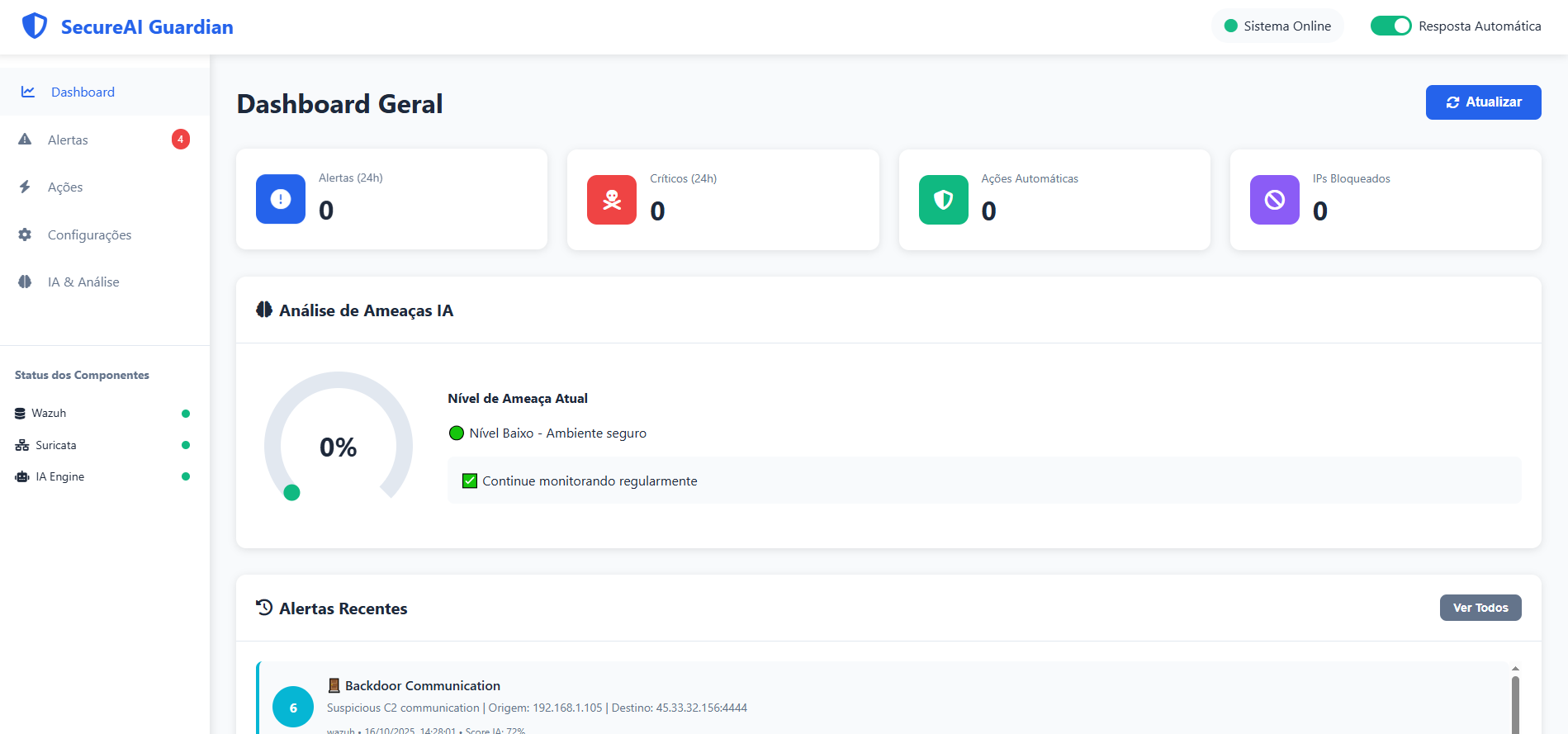1568x734 pixels.
Task: Click the Ações Automáticas card value 0
Action: pyautogui.click(x=989, y=211)
